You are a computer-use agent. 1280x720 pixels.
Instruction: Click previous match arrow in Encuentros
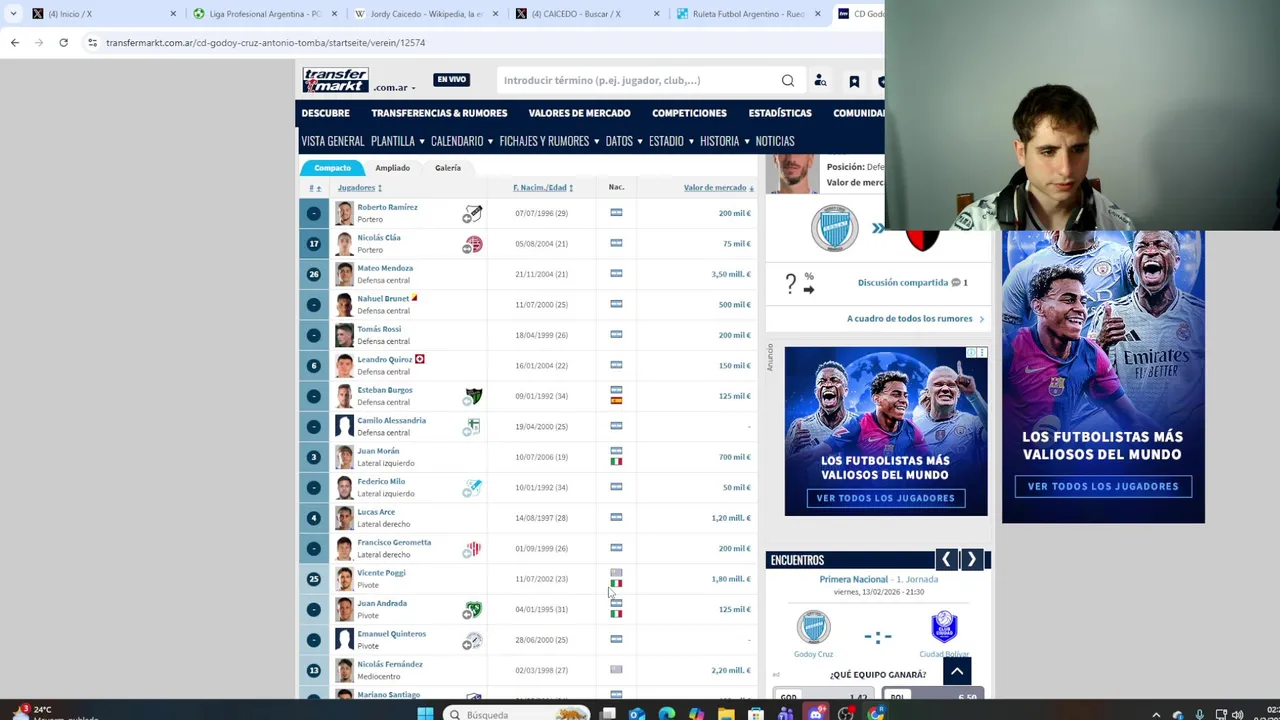click(x=946, y=560)
